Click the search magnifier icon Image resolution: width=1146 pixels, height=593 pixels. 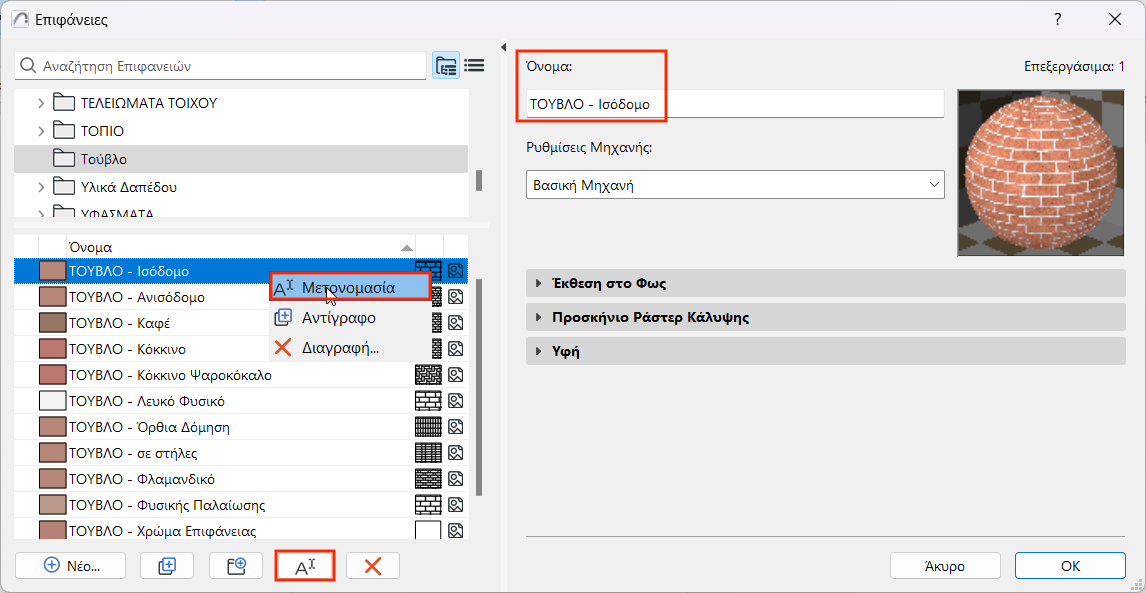28,65
